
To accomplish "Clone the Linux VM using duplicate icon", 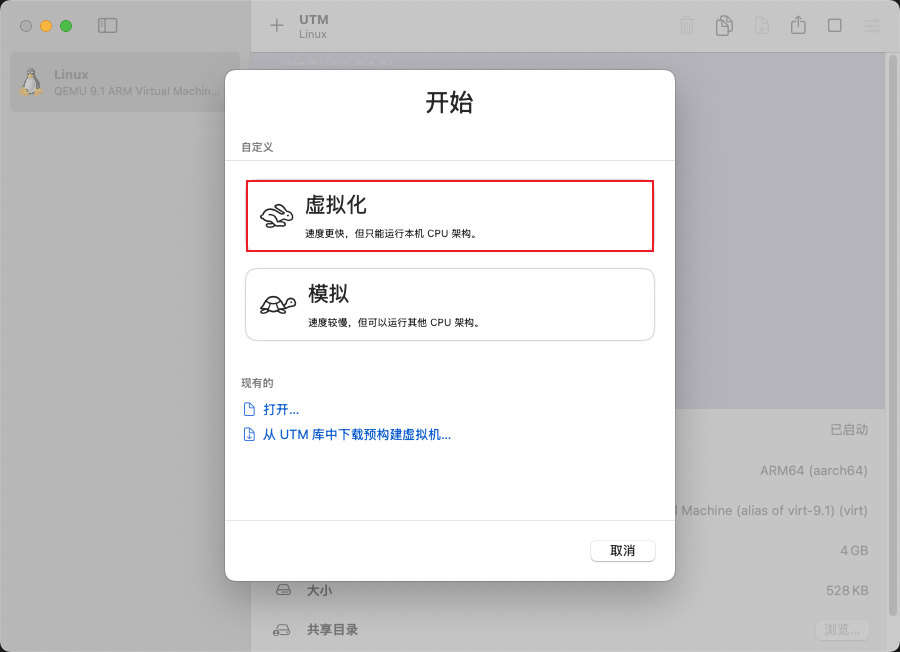I will tap(724, 25).
